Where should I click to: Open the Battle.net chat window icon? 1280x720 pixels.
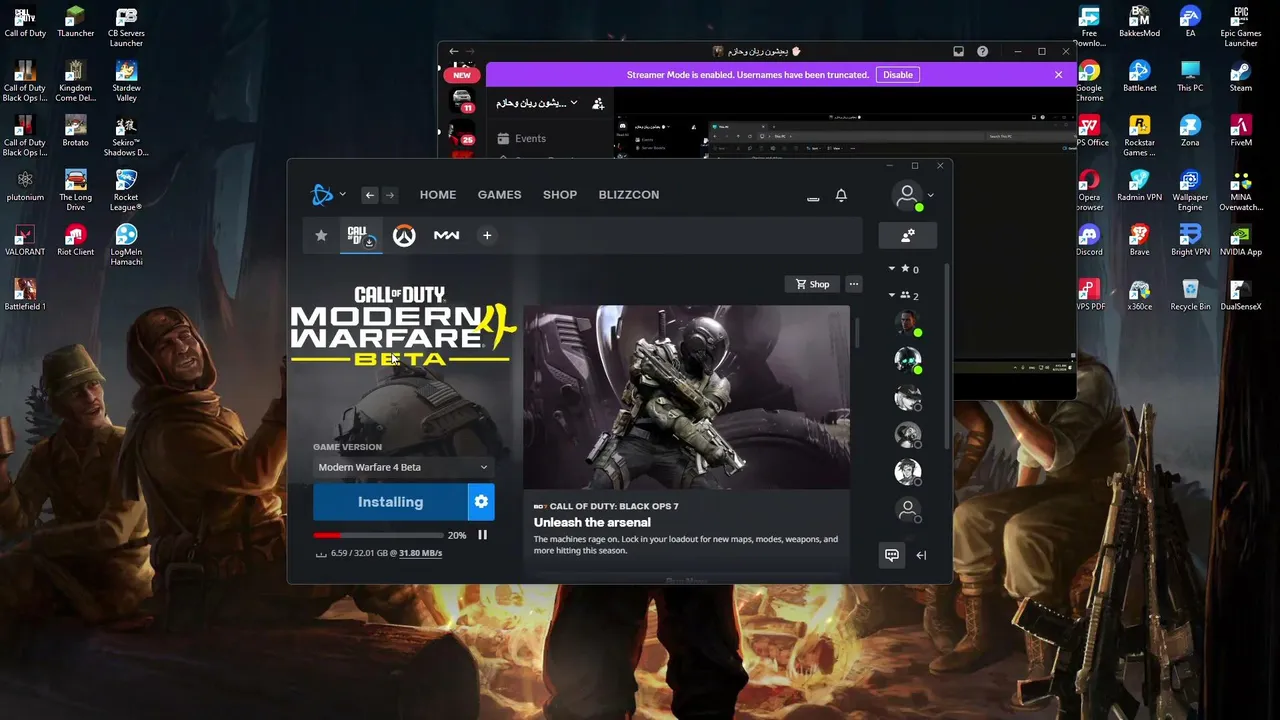(892, 555)
